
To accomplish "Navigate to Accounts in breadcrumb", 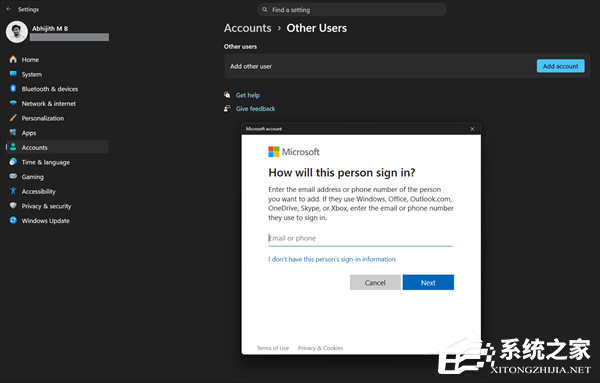I will click(x=248, y=28).
